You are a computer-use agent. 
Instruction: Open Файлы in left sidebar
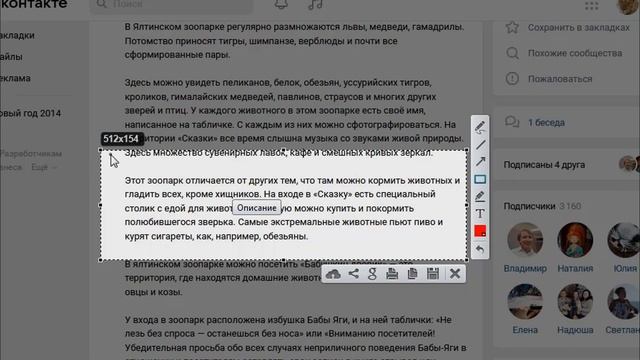point(11,57)
